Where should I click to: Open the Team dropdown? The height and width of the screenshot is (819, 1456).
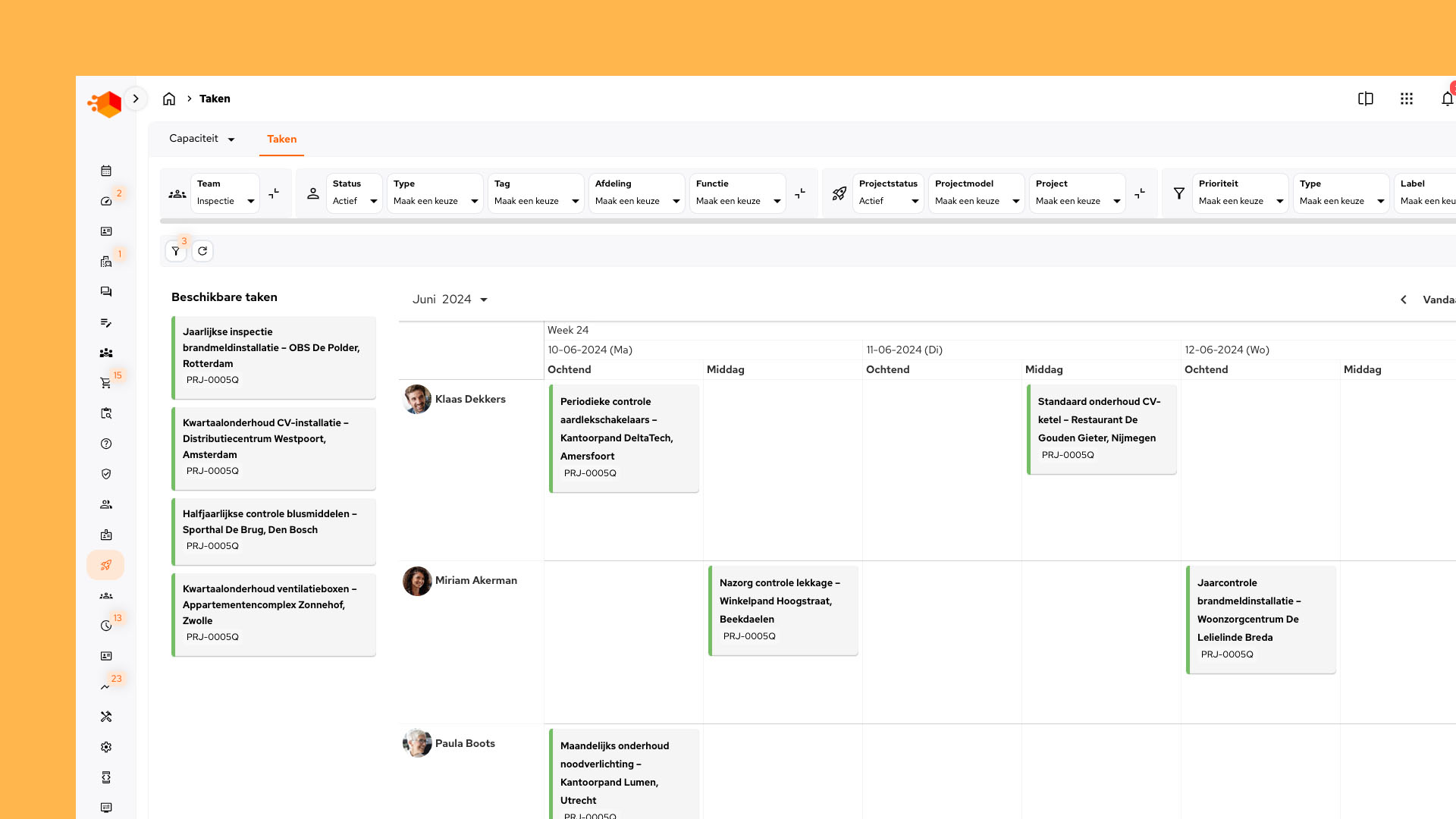pos(225,193)
